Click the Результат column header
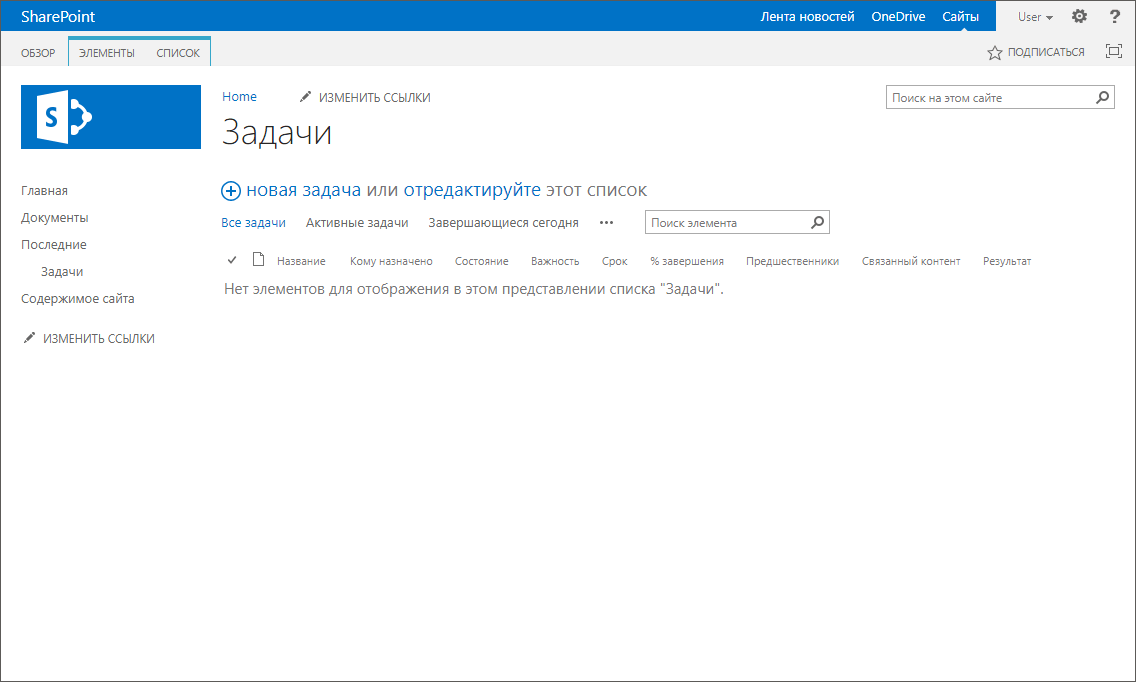Viewport: 1136px width, 682px height. pyautogui.click(x=1006, y=261)
